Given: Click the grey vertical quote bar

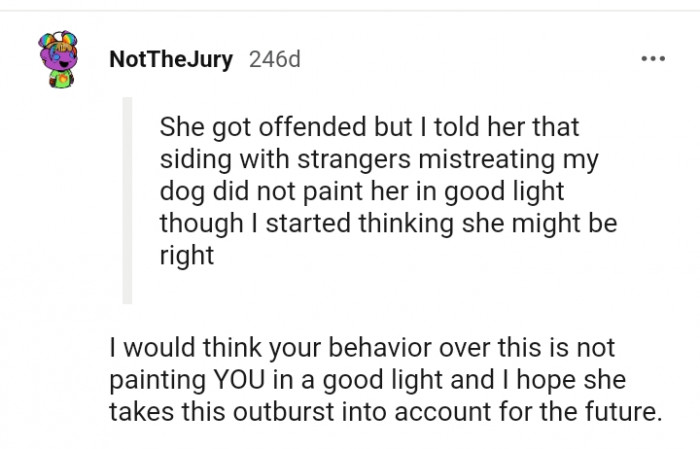Looking at the screenshot, I should (x=127, y=200).
